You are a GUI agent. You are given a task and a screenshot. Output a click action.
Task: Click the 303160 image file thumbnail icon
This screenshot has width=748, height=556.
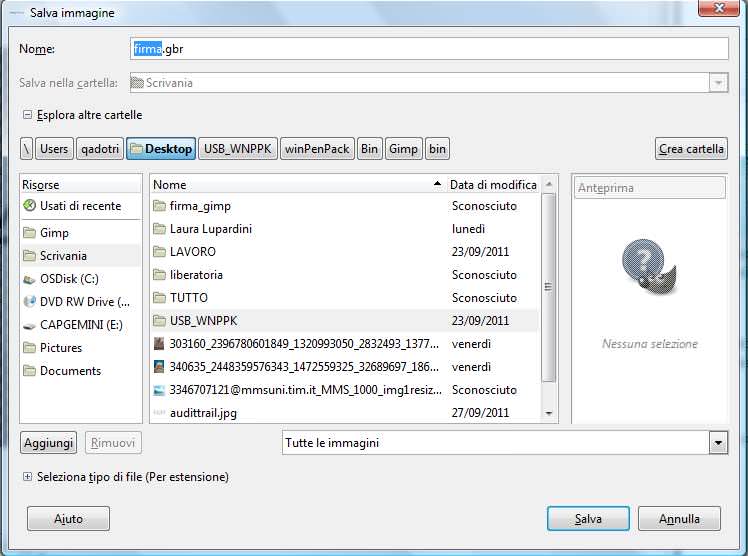click(159, 343)
